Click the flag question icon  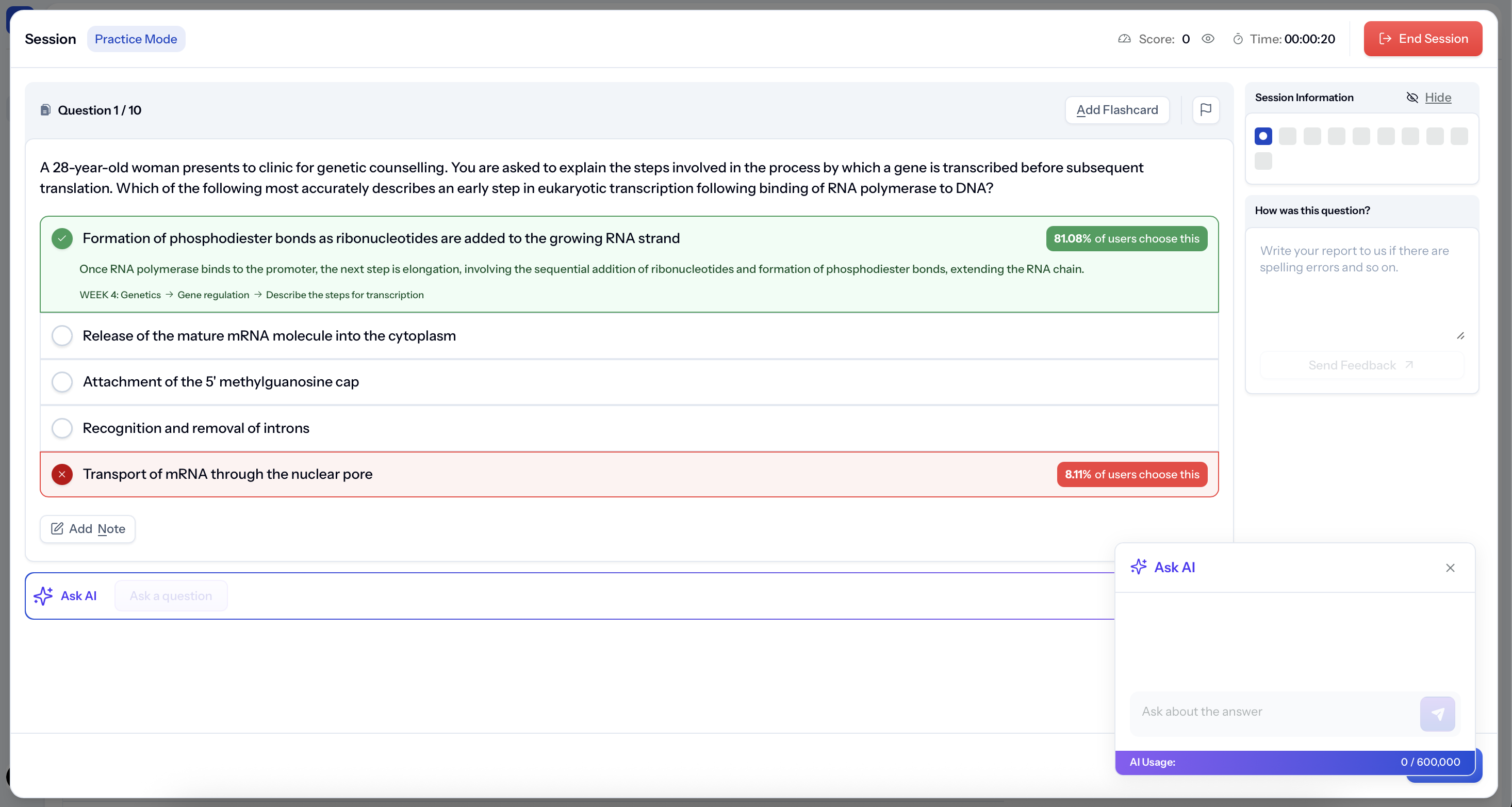1206,110
